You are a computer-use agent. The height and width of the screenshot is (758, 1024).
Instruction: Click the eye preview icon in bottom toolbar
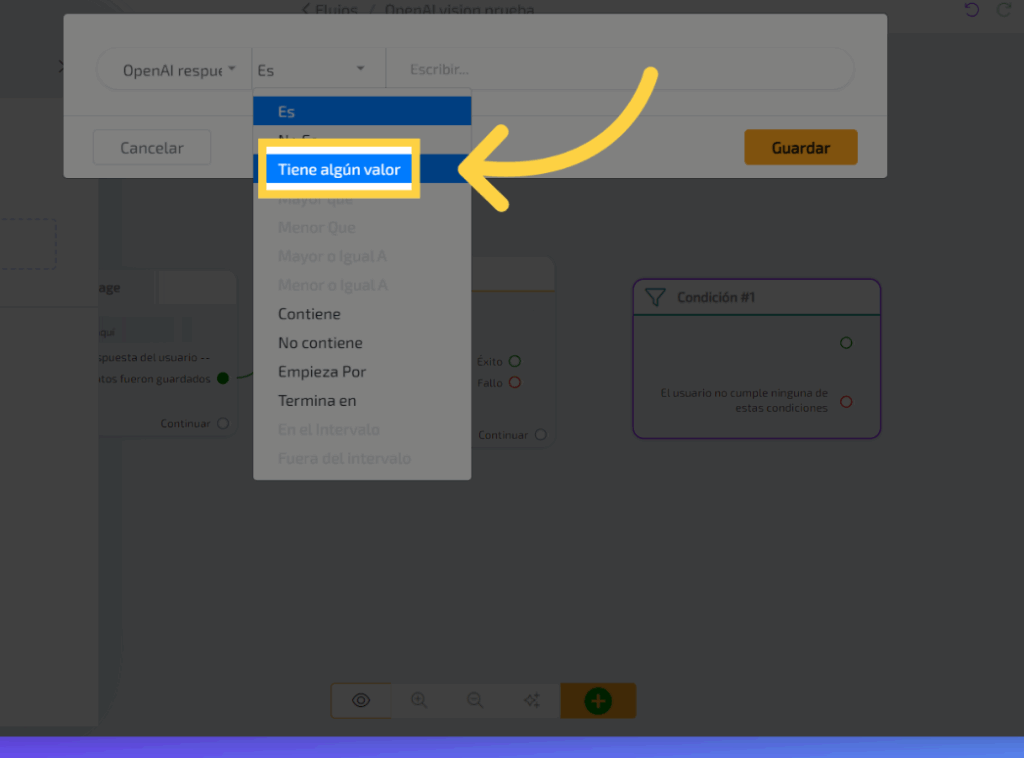pos(361,701)
